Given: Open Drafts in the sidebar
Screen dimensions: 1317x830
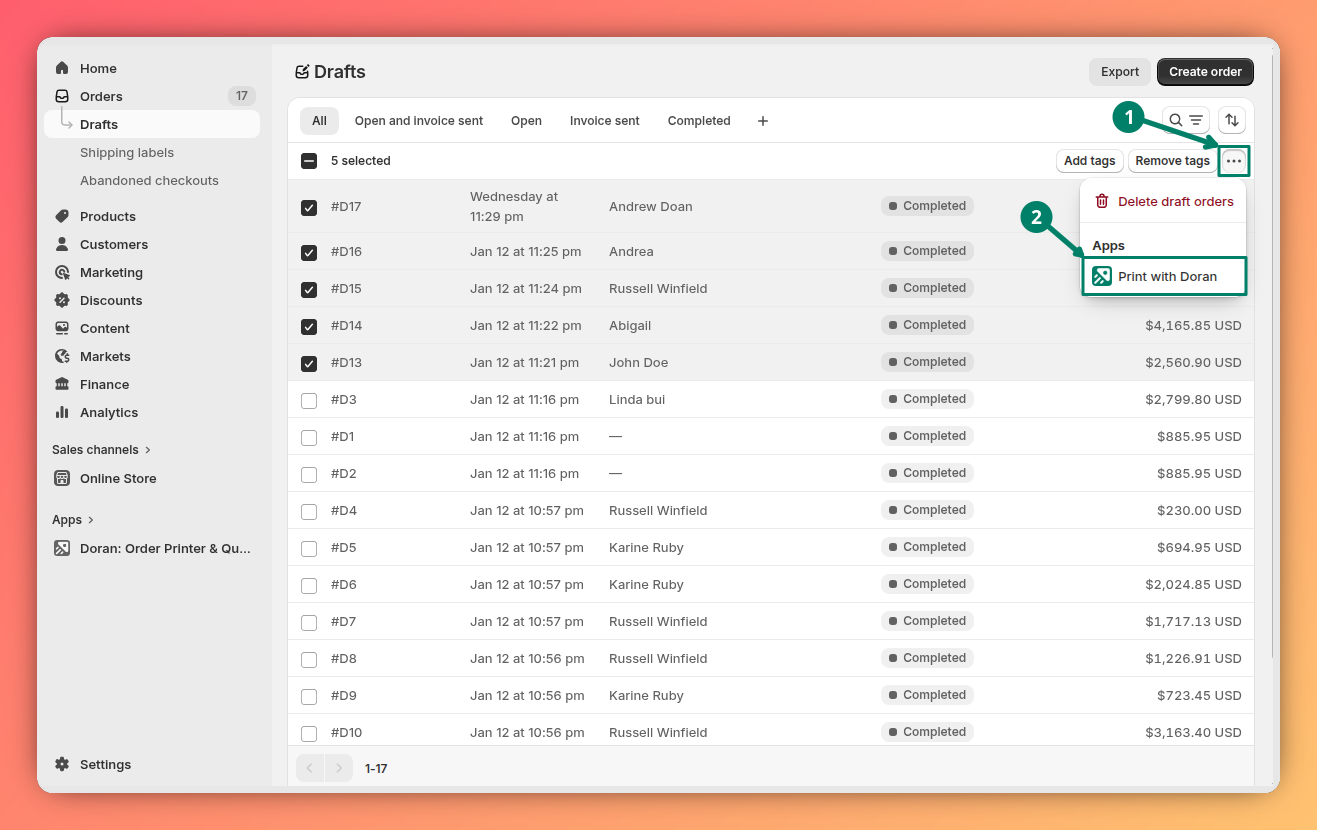Looking at the screenshot, I should (x=152, y=124).
